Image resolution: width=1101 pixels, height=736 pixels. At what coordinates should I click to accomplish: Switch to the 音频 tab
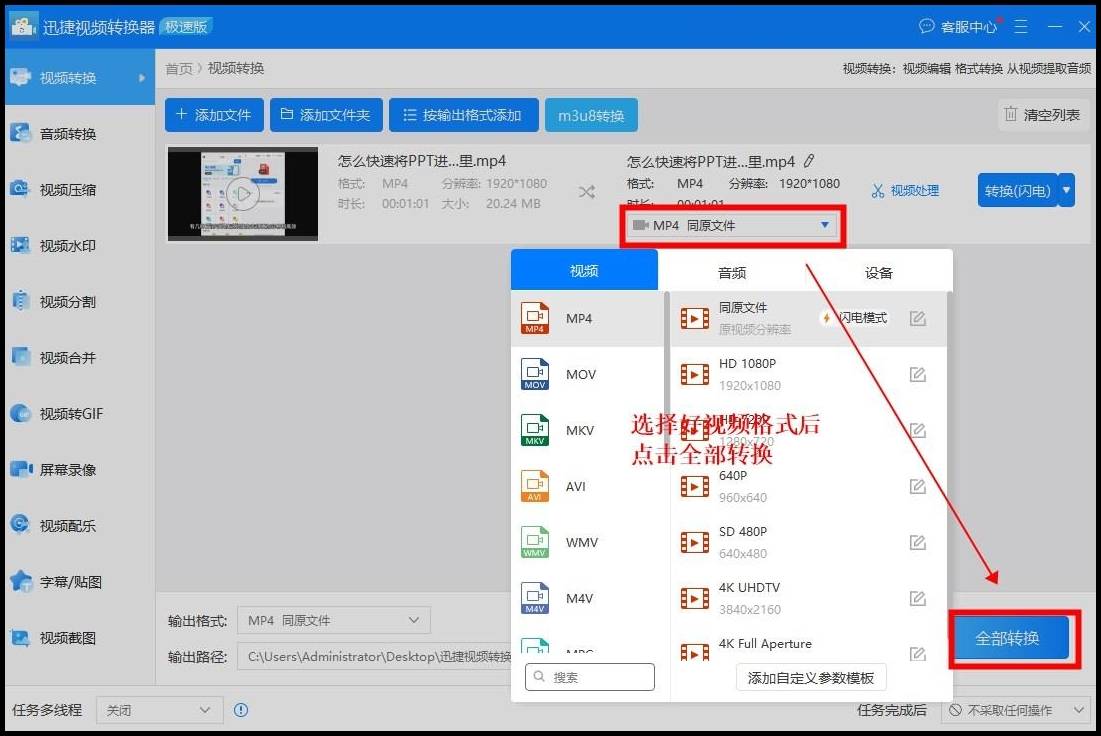pyautogui.click(x=732, y=272)
